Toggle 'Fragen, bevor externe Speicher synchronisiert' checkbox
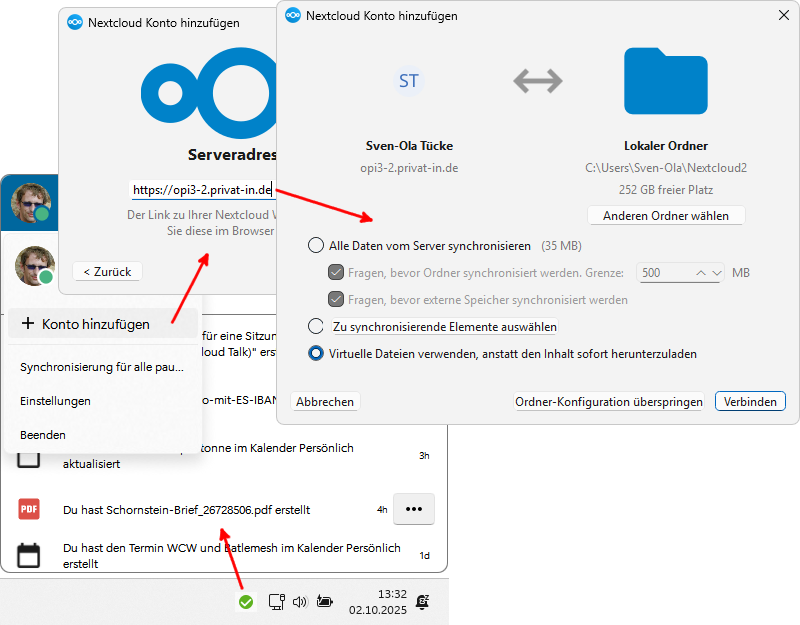800x625 pixels. point(336,299)
